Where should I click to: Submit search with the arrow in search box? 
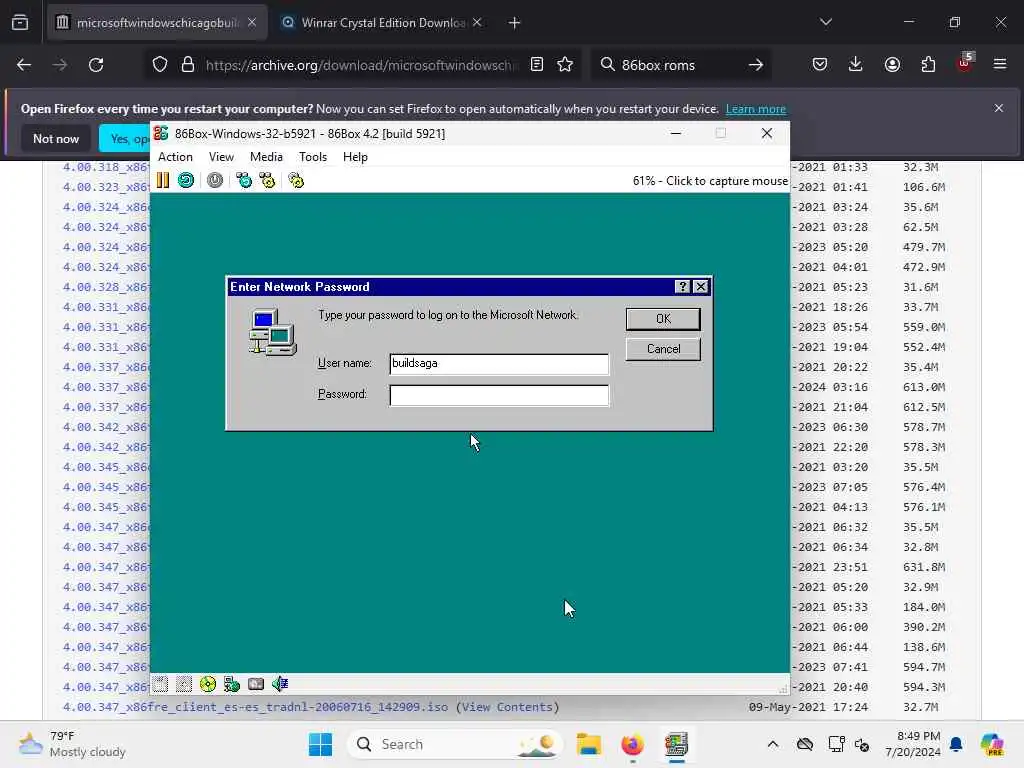tap(756, 65)
